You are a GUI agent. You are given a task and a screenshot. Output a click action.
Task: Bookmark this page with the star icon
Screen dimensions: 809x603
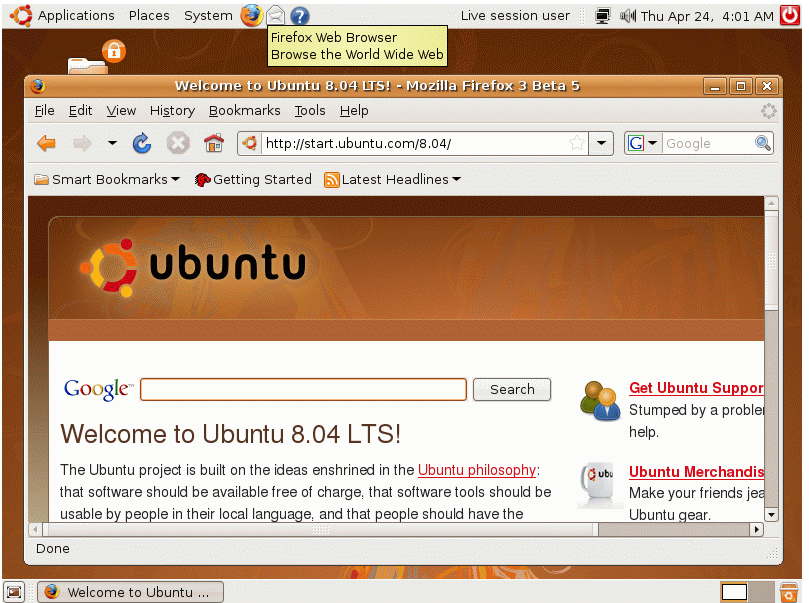point(577,143)
